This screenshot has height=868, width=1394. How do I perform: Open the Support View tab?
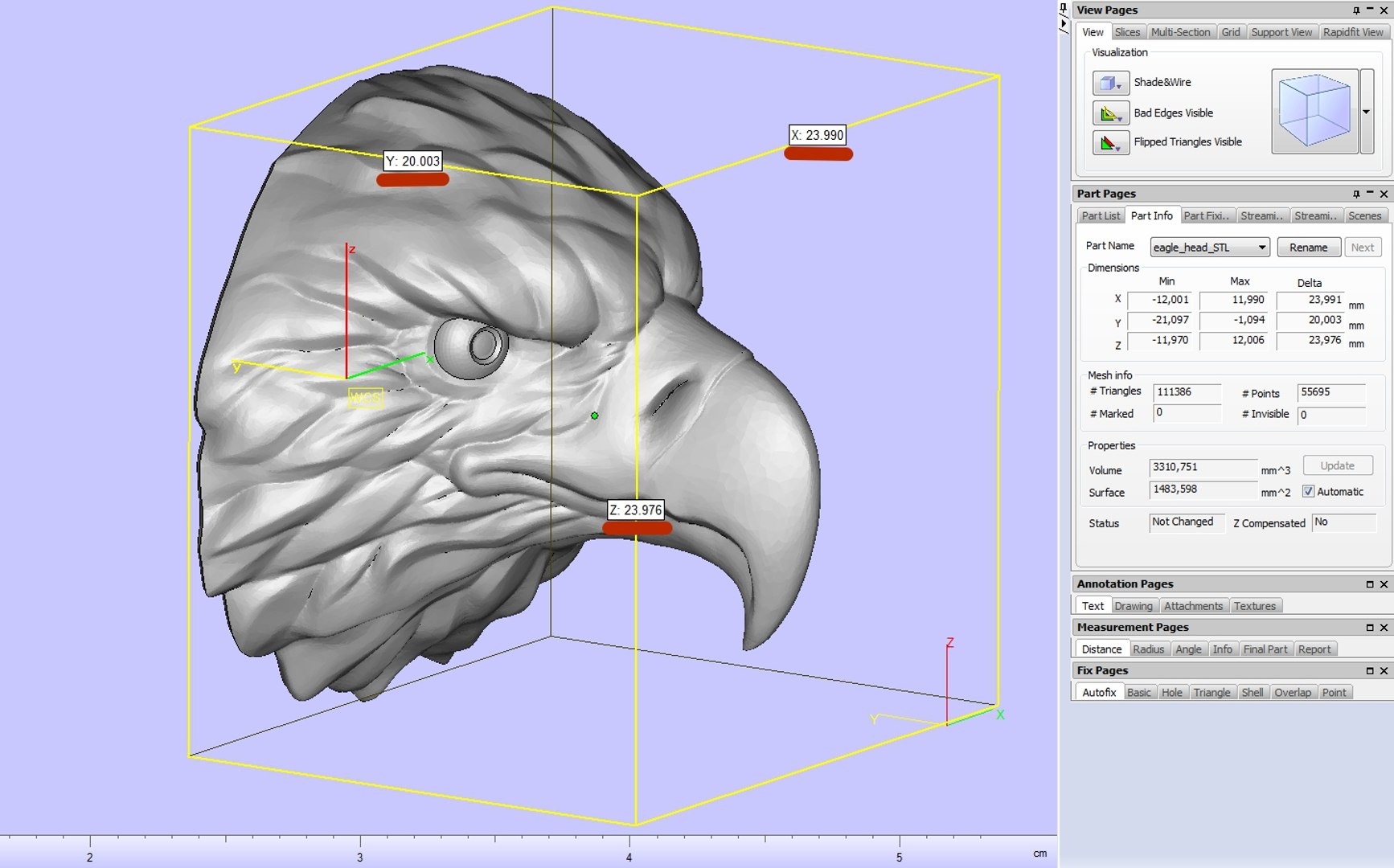[1281, 33]
